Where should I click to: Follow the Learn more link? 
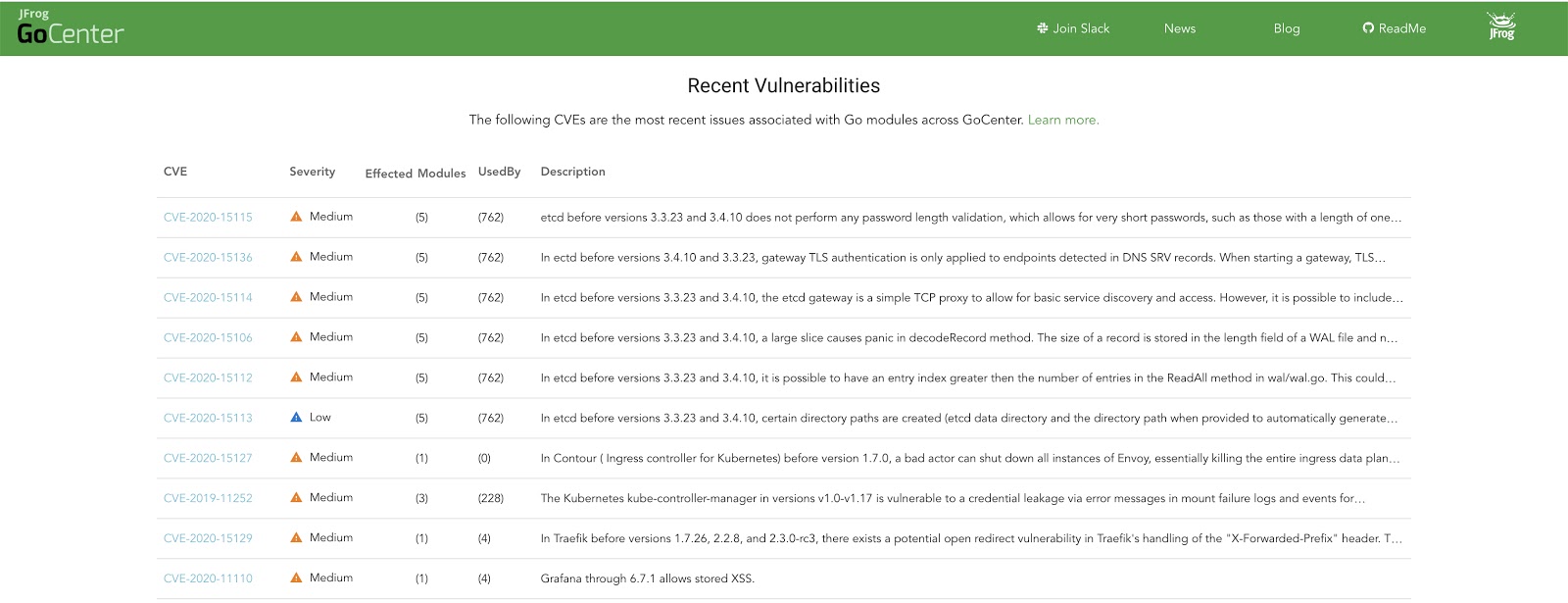(1063, 120)
